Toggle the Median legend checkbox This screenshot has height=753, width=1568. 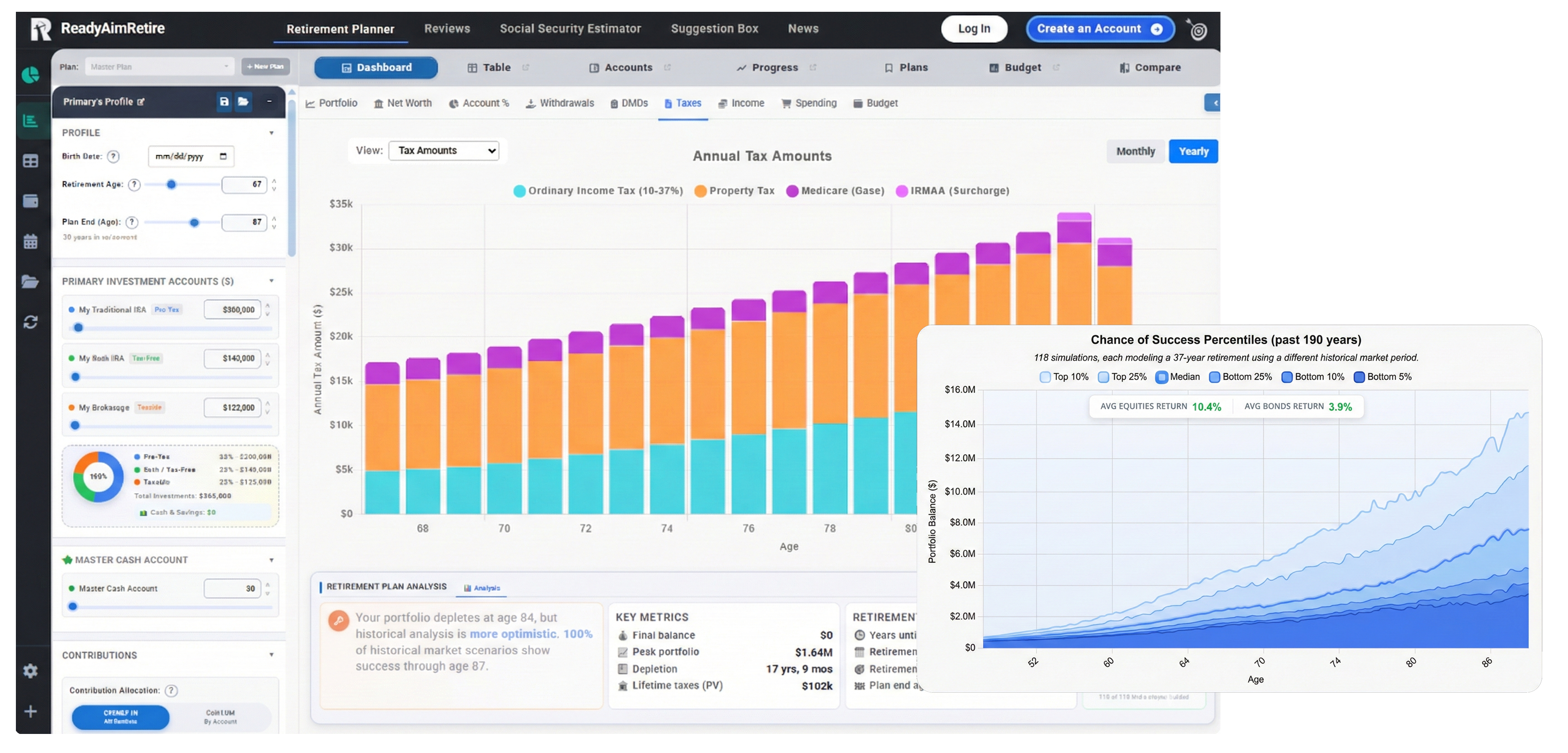1162,377
